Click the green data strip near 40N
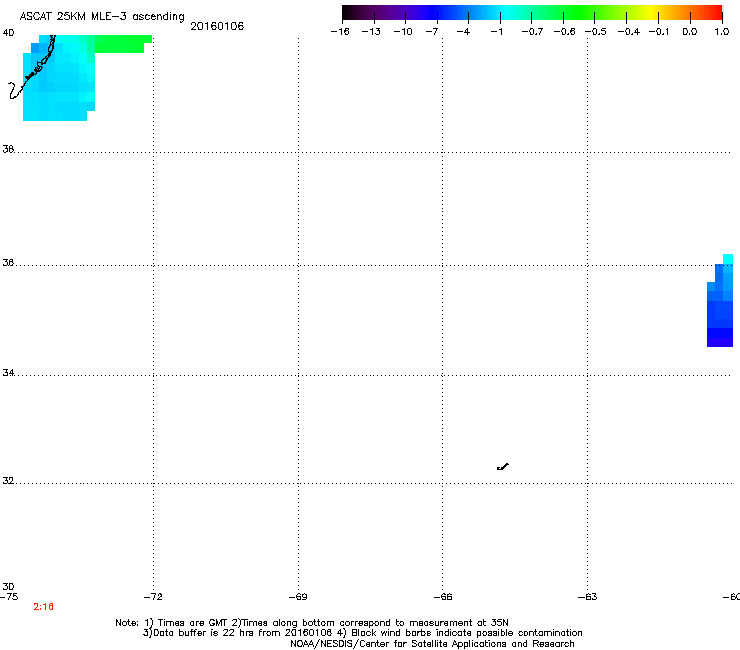Image resolution: width=740 pixels, height=650 pixels. coord(123,43)
